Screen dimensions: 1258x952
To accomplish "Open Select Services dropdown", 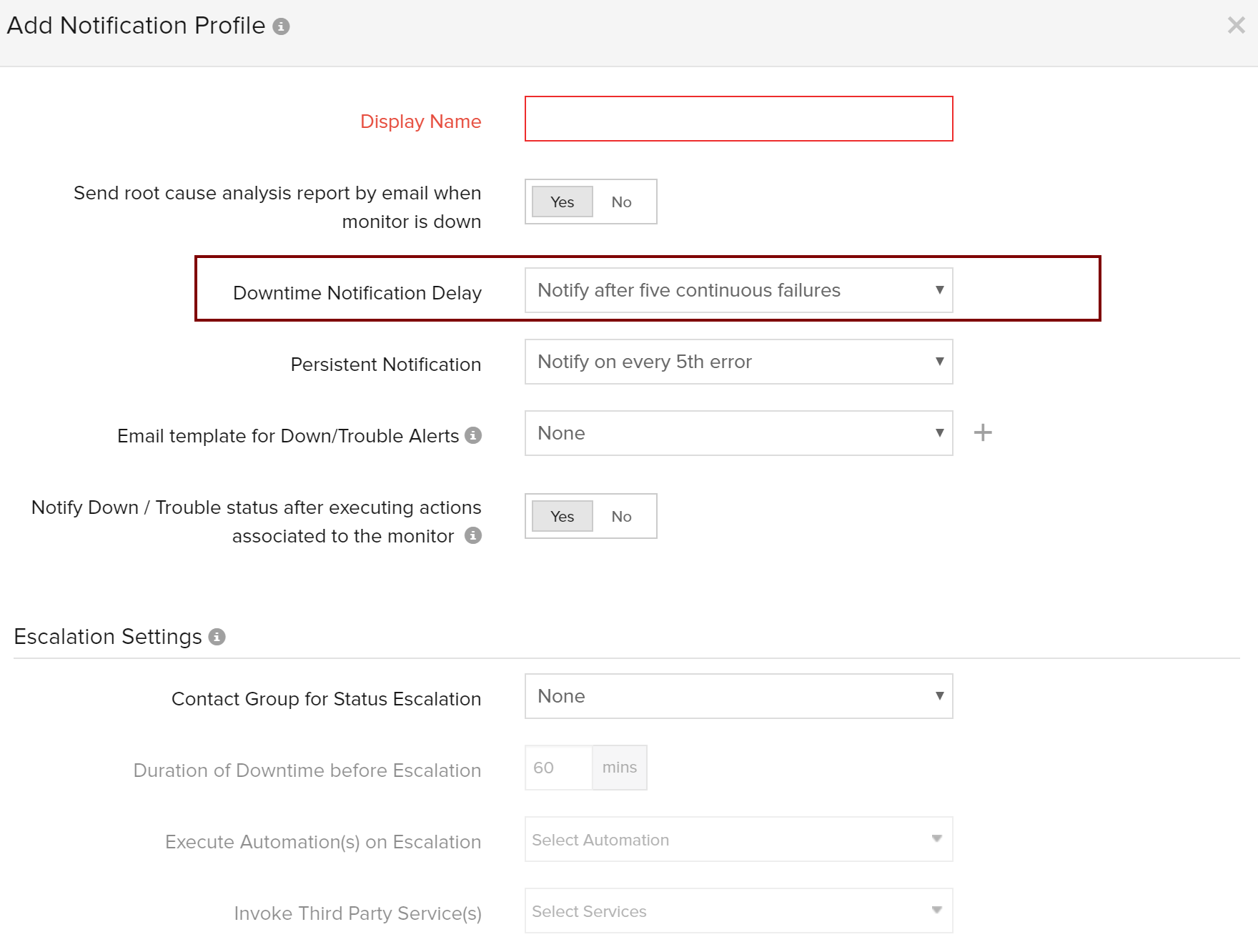I will point(738,911).
